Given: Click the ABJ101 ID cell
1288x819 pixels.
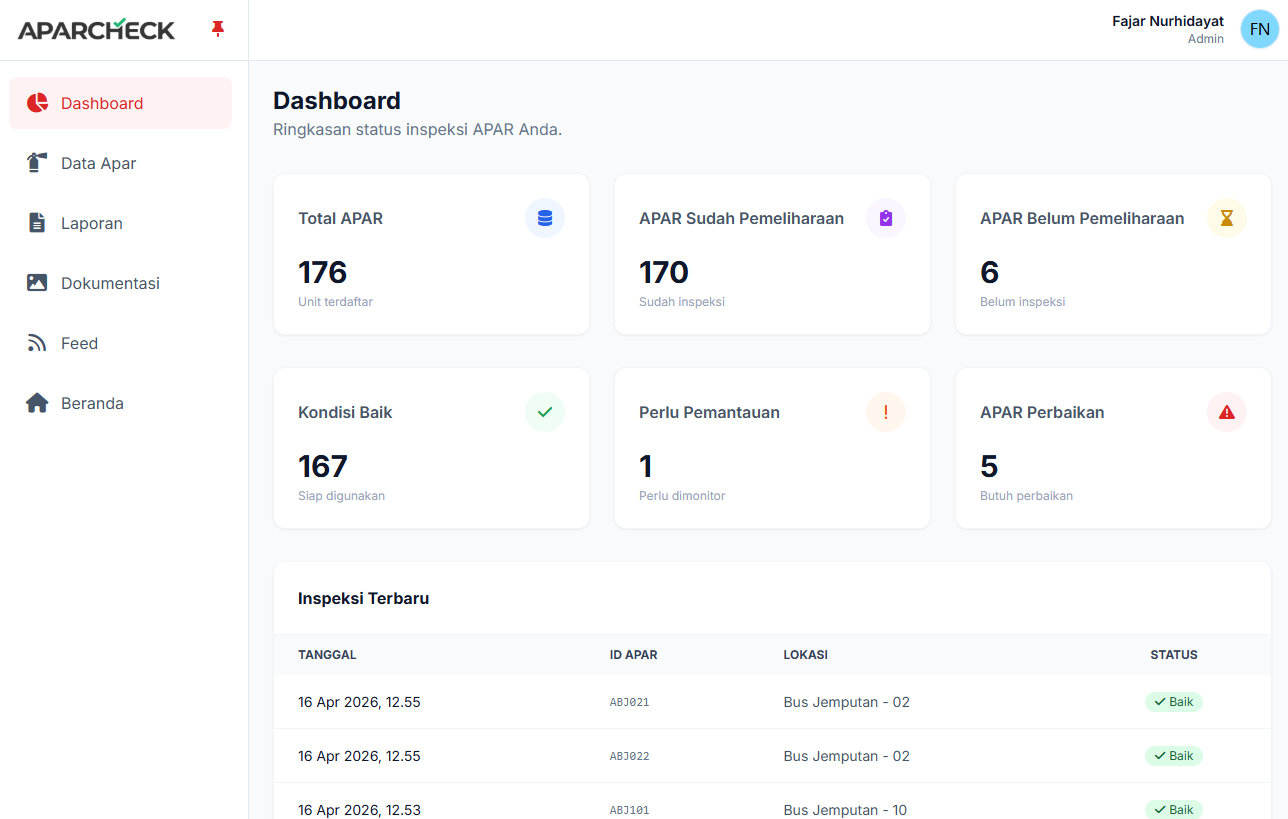Looking at the screenshot, I should pos(630,810).
